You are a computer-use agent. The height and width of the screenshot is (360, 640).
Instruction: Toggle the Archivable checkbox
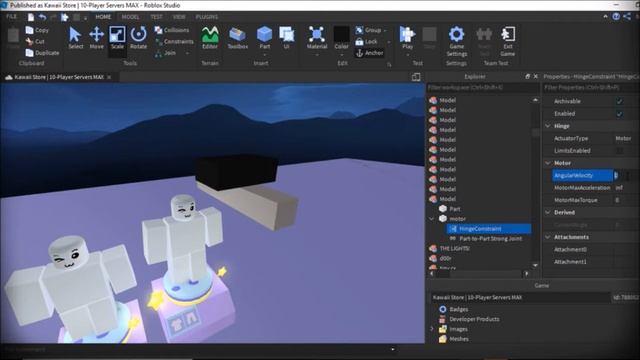coord(619,101)
